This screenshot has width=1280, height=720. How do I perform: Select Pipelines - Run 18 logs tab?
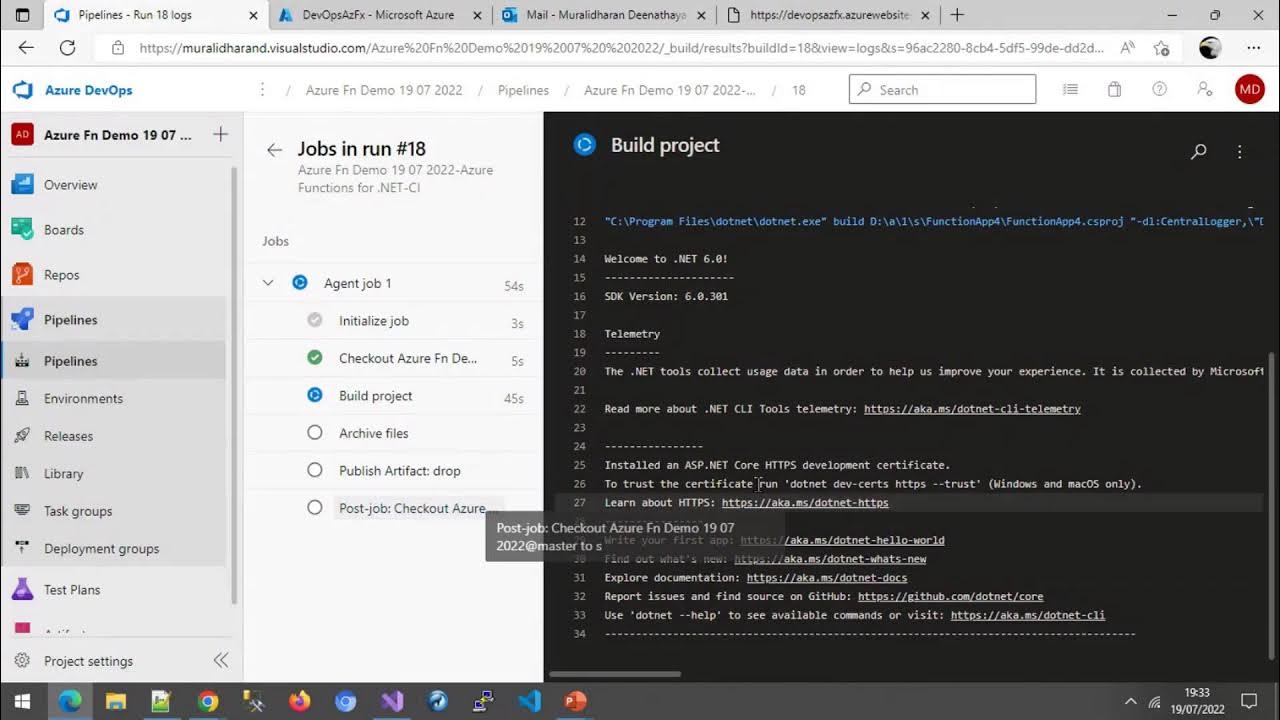point(155,15)
